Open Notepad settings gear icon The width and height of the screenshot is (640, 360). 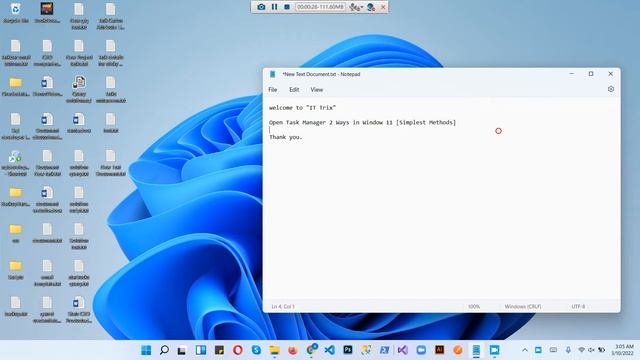(x=611, y=89)
